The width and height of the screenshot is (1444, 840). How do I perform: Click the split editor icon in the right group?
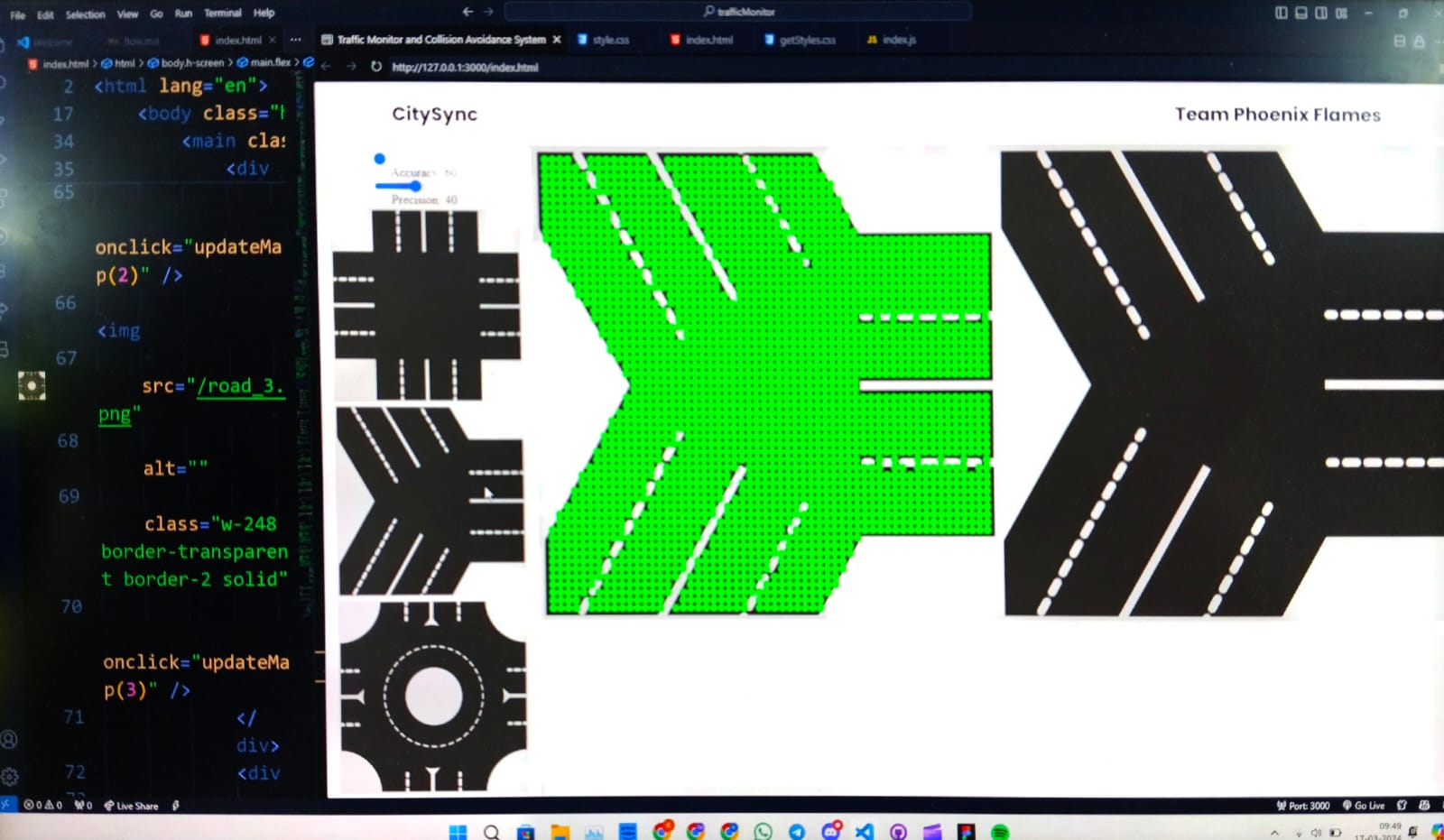[x=1400, y=42]
